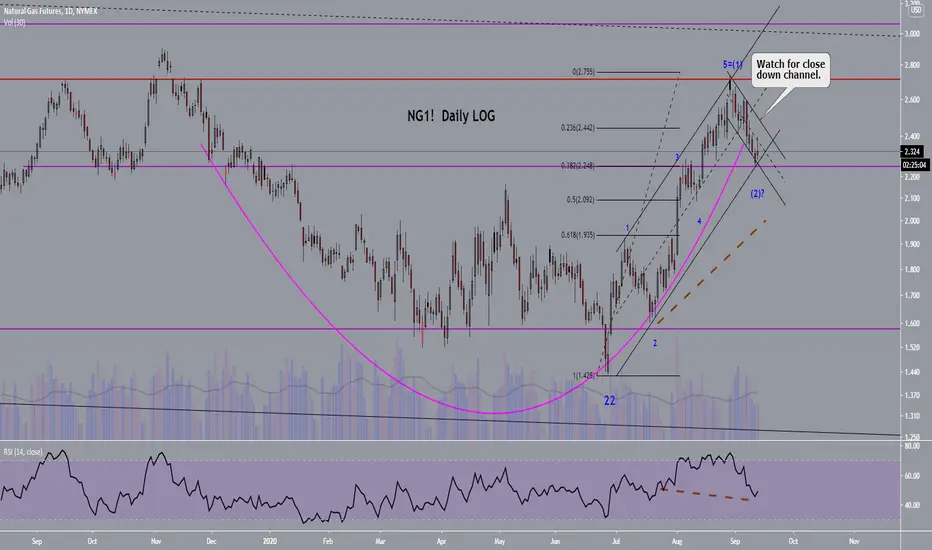The height and width of the screenshot is (550, 932).
Task: Click the 1.600 price axis value
Action: [912, 323]
